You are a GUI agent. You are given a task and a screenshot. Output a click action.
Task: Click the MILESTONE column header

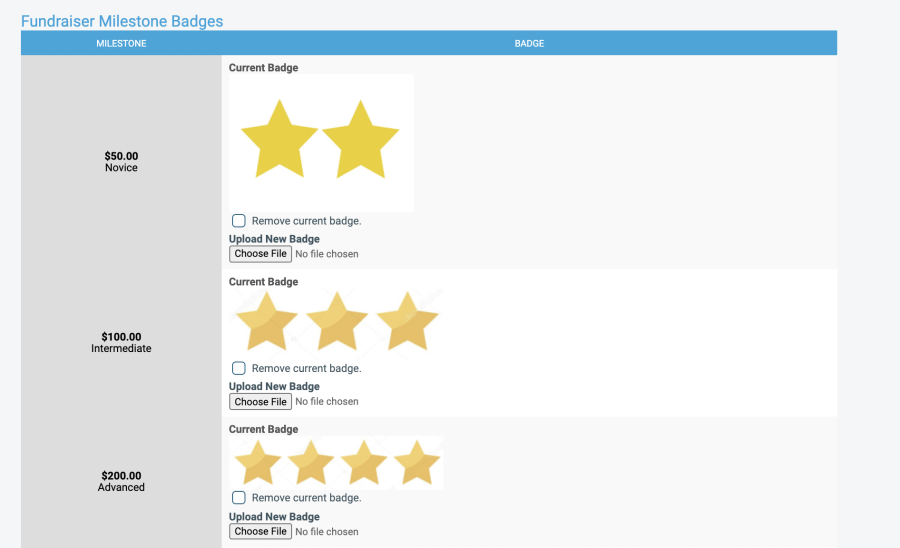click(121, 44)
